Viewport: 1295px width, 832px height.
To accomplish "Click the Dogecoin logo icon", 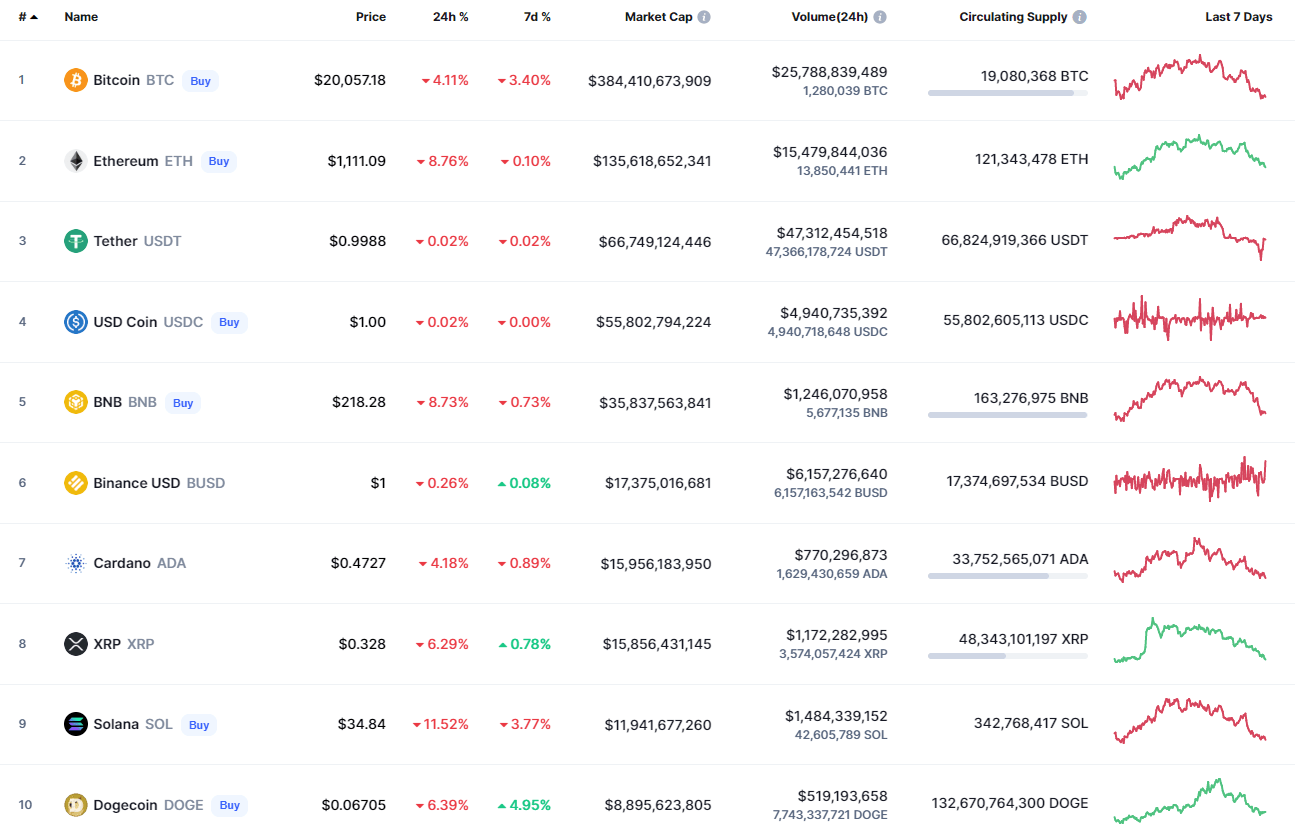I will [x=76, y=805].
